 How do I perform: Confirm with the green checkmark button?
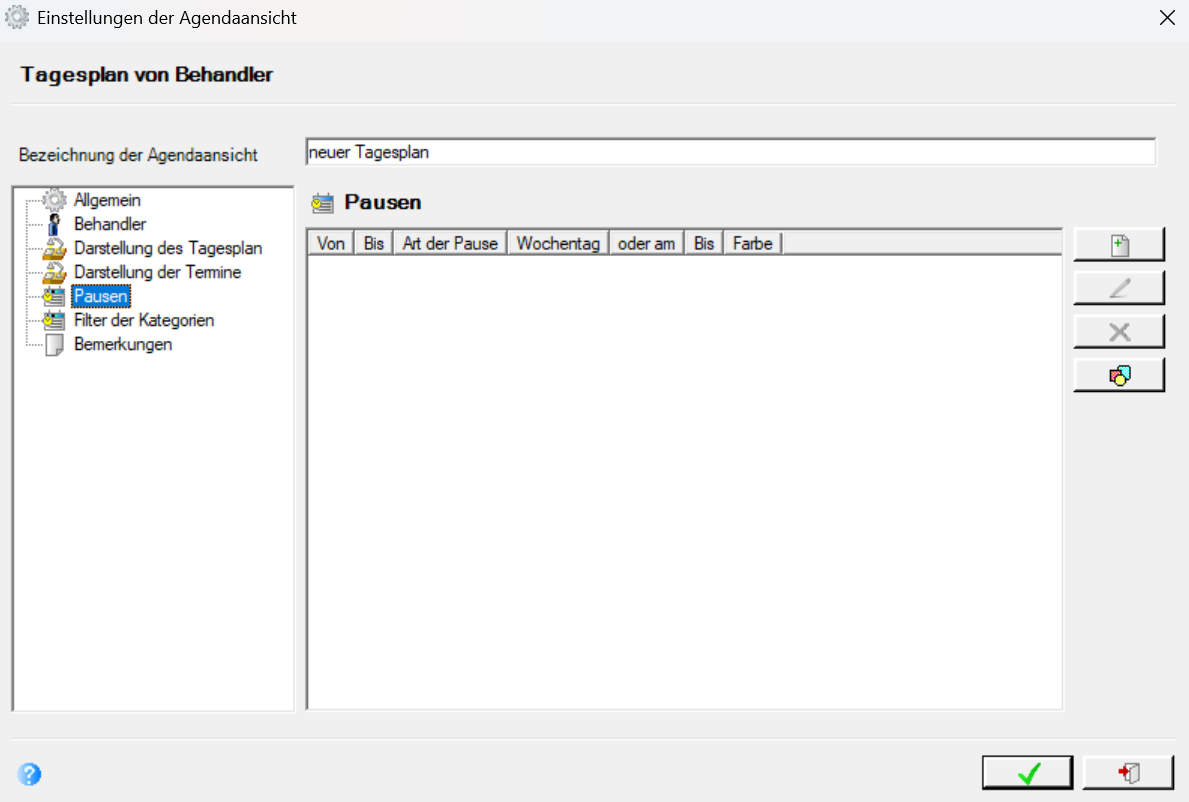click(1027, 772)
